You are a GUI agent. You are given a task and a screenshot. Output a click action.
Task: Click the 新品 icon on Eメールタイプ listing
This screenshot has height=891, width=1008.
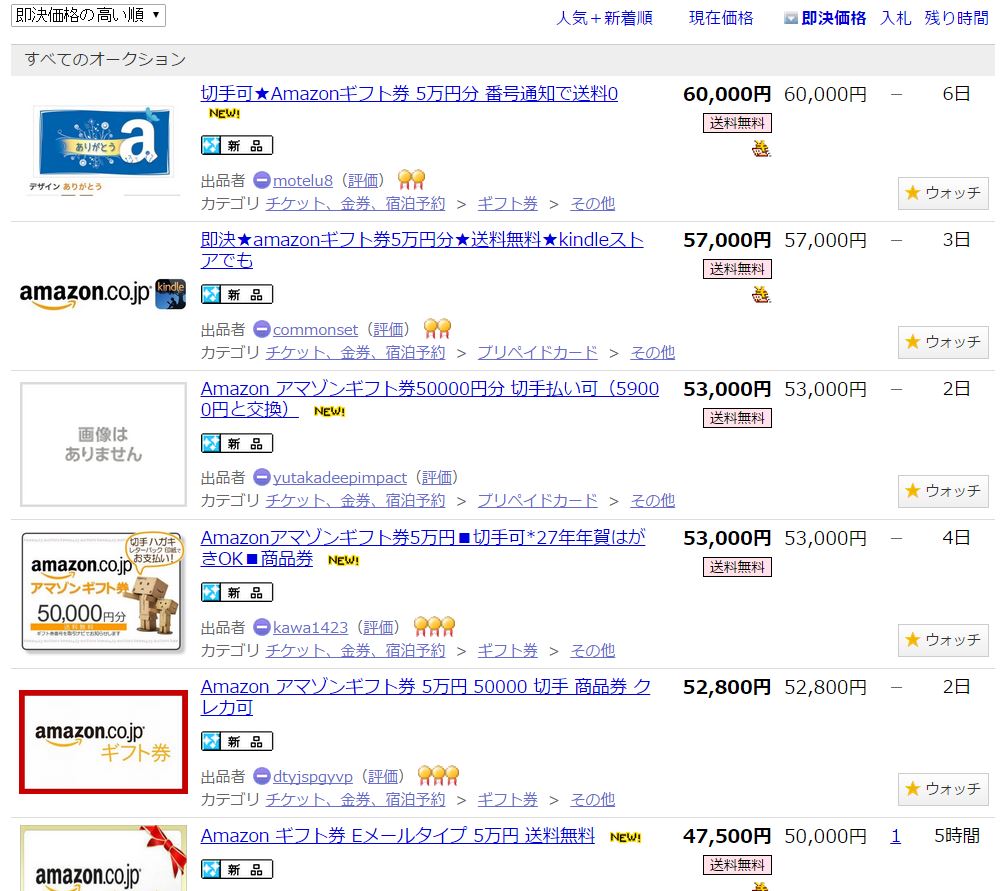click(x=237, y=870)
